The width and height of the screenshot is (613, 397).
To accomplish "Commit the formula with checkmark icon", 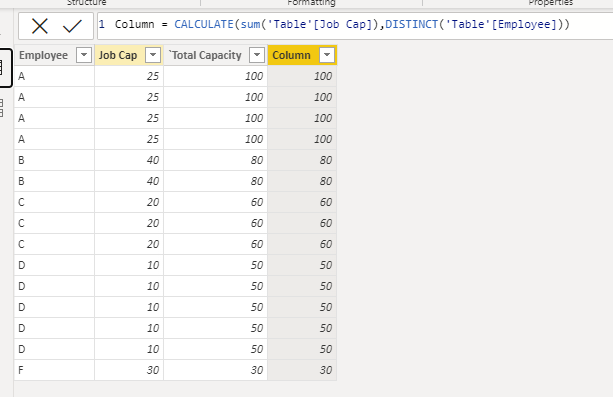I will 72,26.
